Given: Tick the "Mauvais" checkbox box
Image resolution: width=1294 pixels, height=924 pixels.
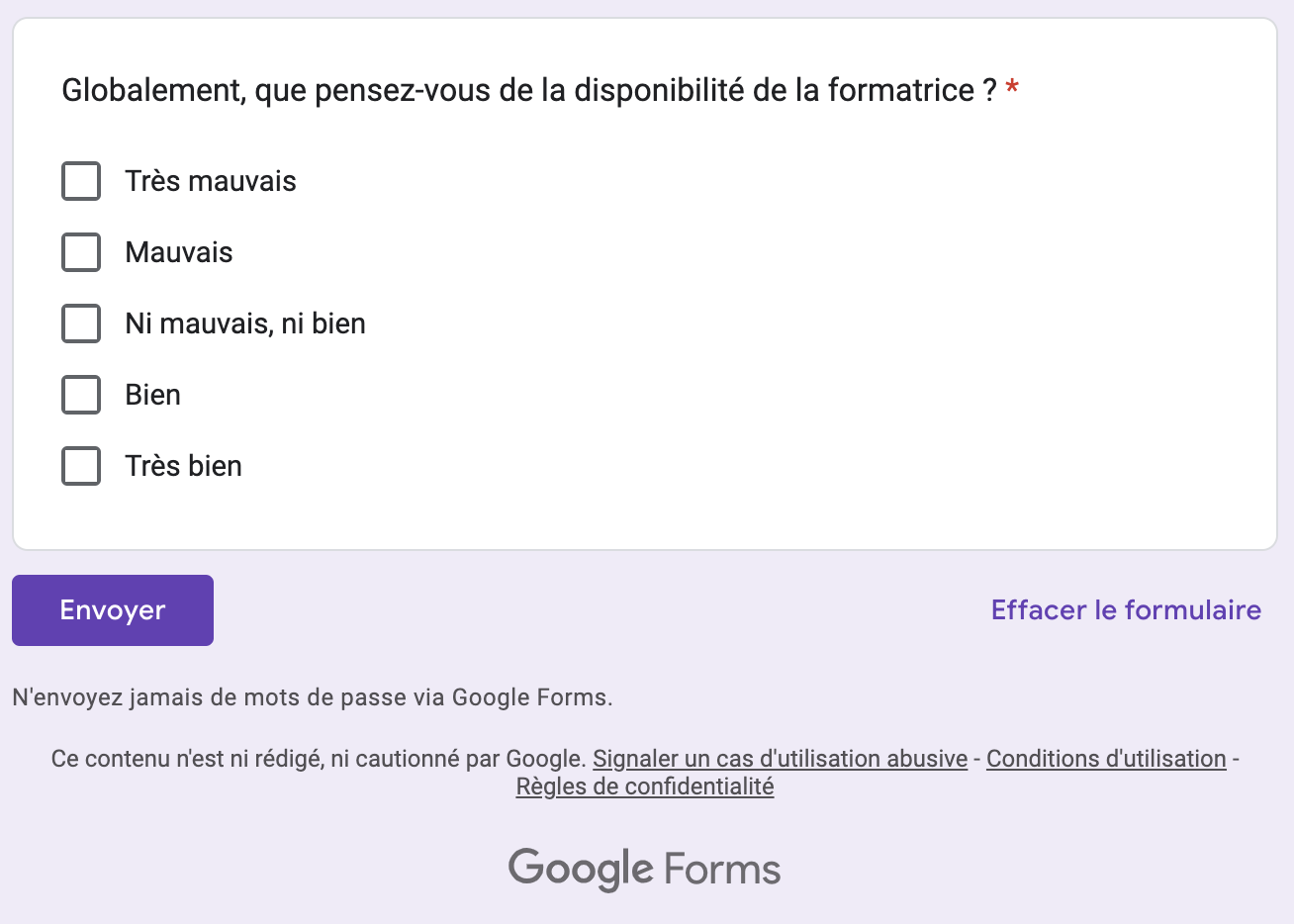Looking at the screenshot, I should click(81, 252).
